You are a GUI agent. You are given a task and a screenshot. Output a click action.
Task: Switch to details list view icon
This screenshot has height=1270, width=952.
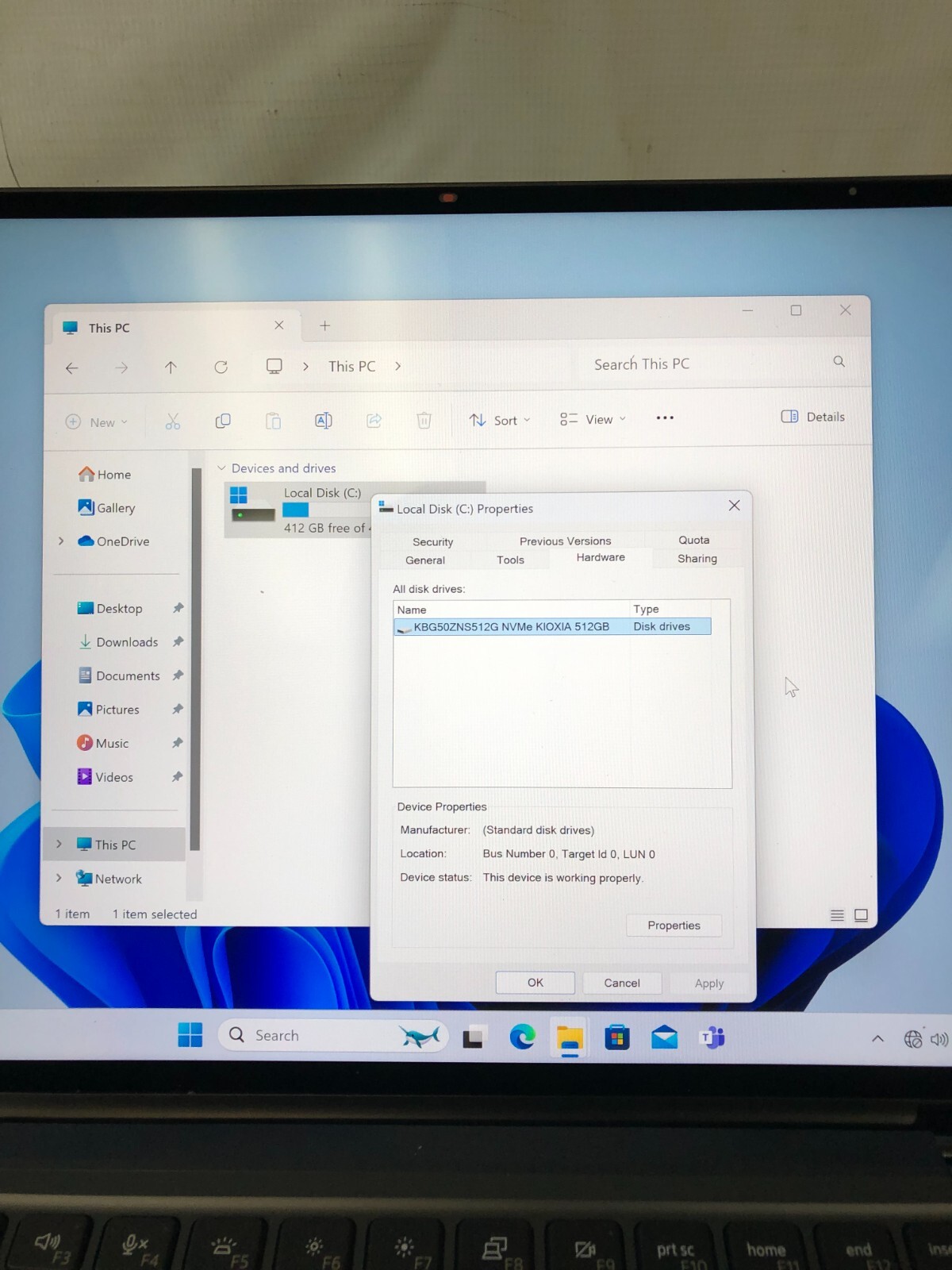pos(837,915)
